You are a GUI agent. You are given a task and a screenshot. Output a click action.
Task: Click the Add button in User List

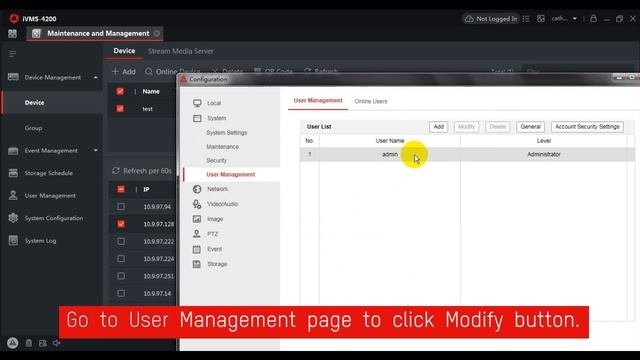pos(438,127)
